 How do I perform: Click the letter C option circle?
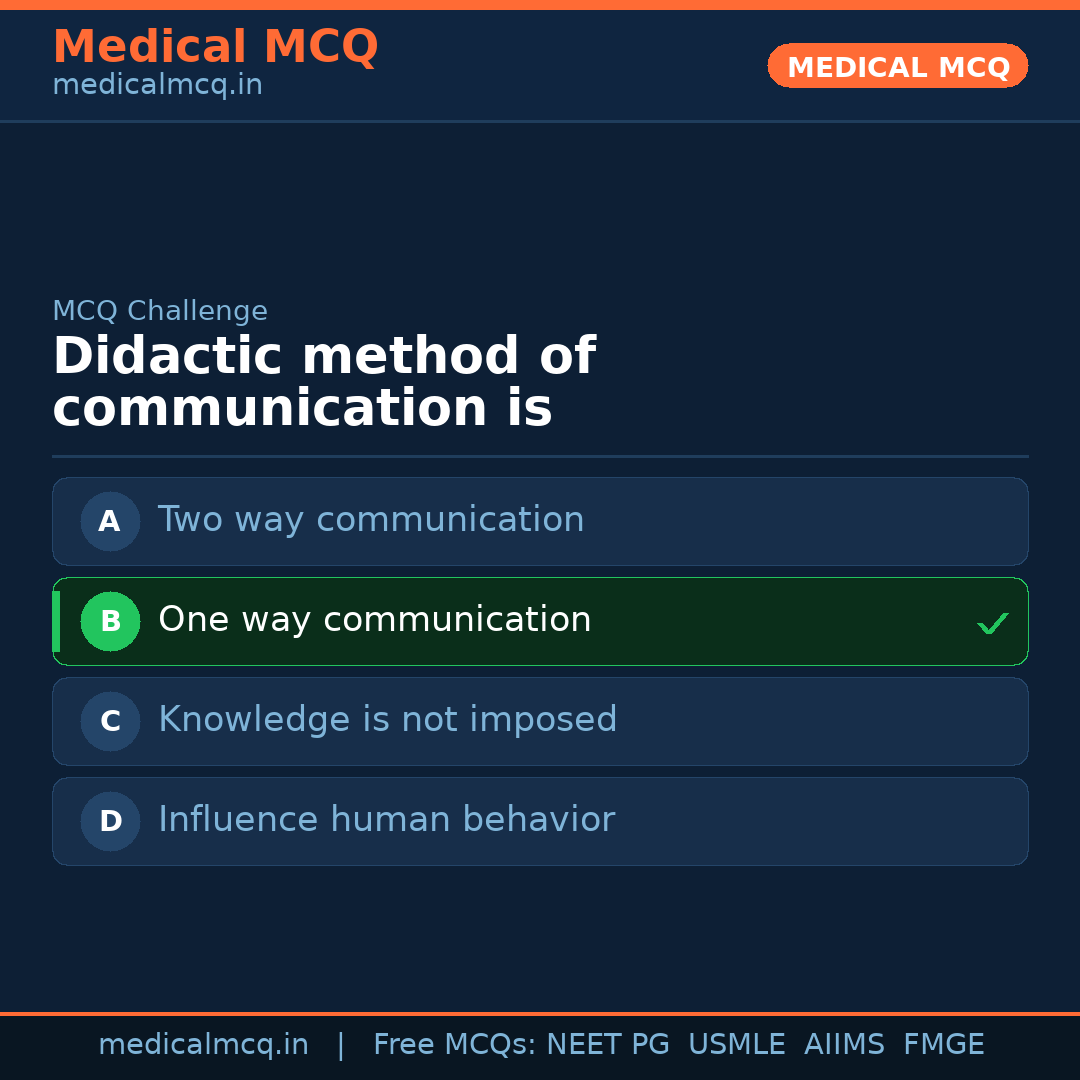click(x=110, y=721)
